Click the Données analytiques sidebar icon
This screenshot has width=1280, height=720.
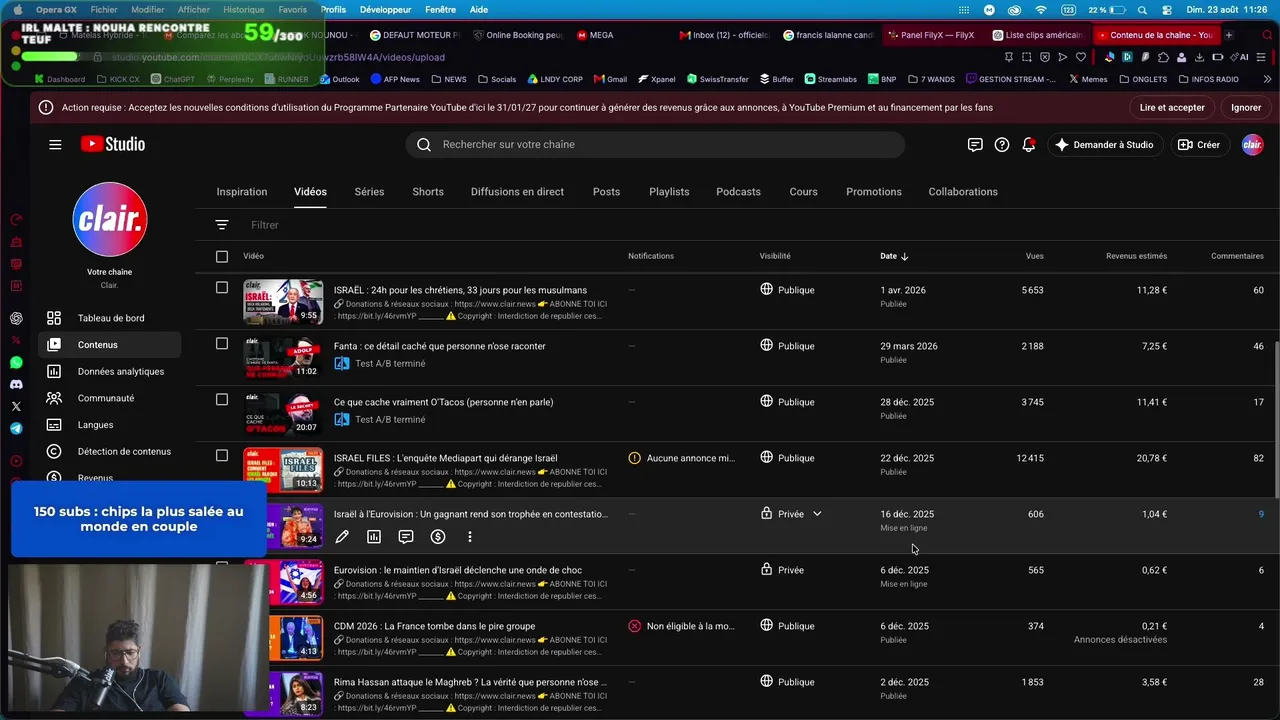click(x=54, y=371)
